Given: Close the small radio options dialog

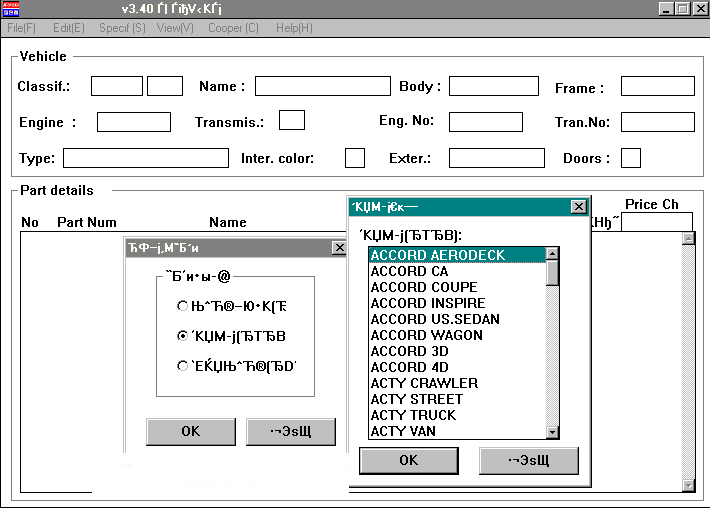Looking at the screenshot, I should (340, 248).
